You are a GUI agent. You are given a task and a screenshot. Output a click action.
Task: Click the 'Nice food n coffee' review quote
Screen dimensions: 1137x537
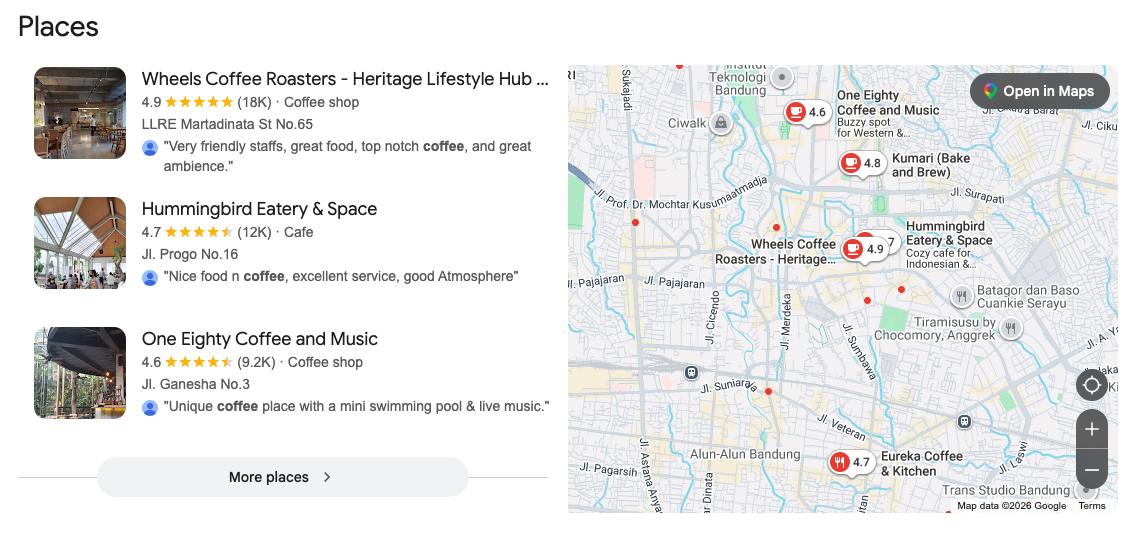(x=341, y=276)
